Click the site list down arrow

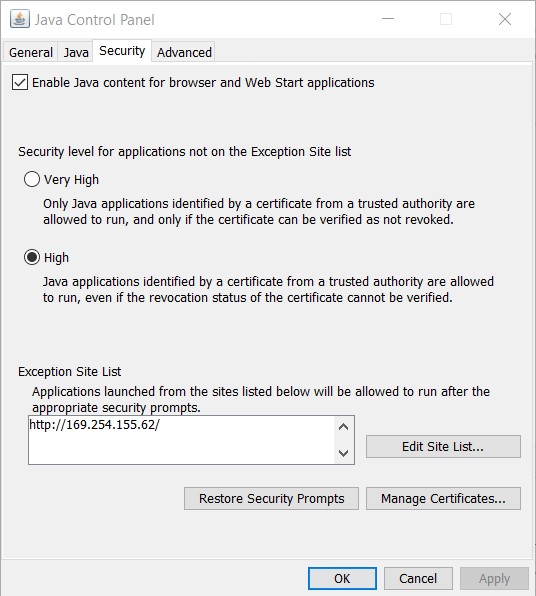click(344, 453)
